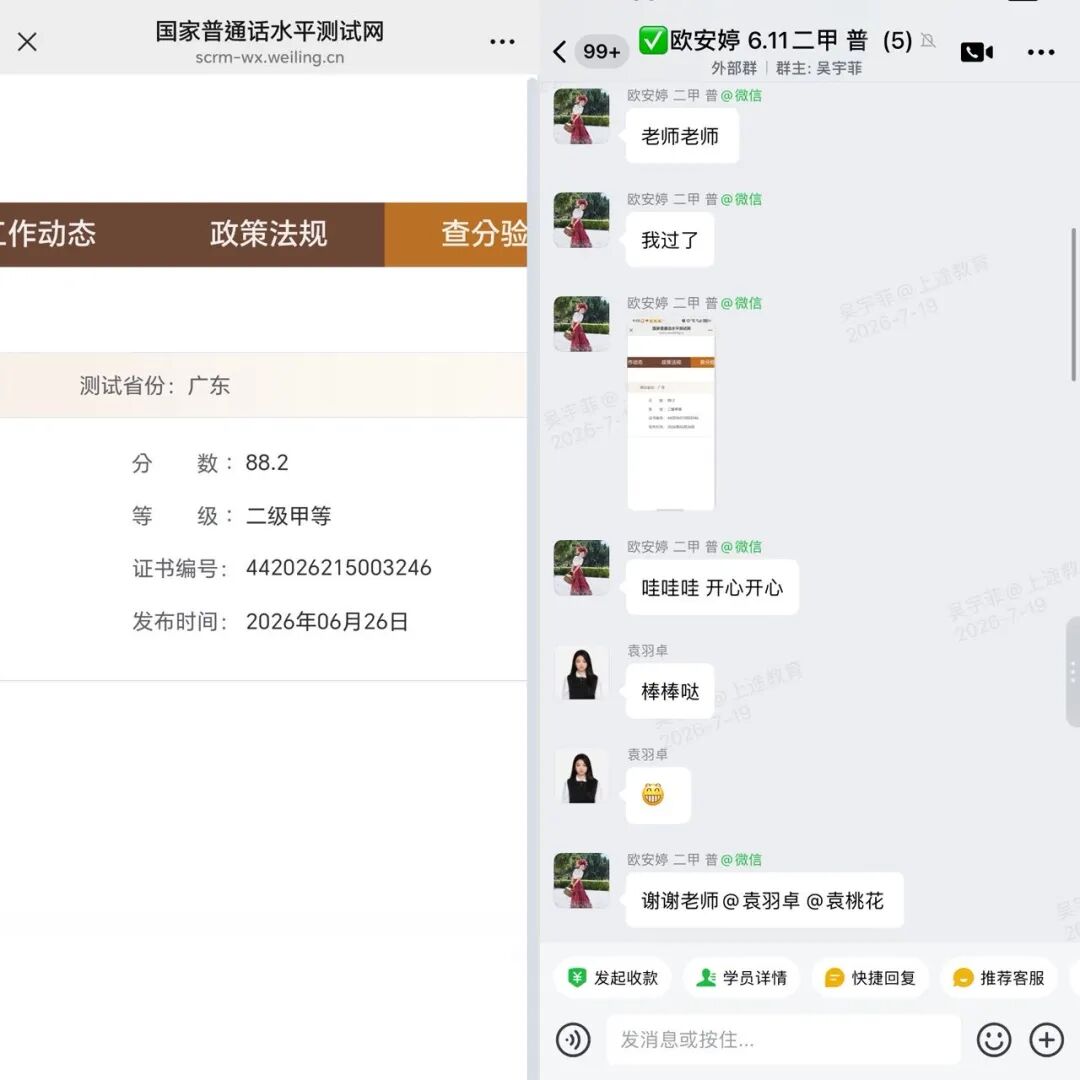Tap the 发起收款 quick action
Image resolution: width=1080 pixels, height=1080 pixels.
[612, 977]
